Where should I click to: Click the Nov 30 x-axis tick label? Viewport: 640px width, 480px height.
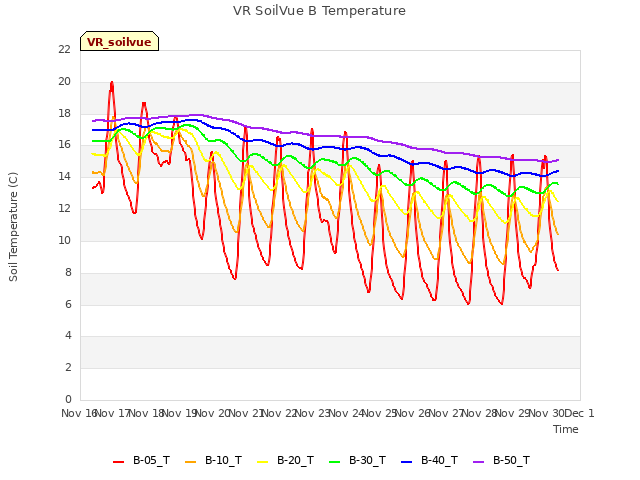point(546,413)
